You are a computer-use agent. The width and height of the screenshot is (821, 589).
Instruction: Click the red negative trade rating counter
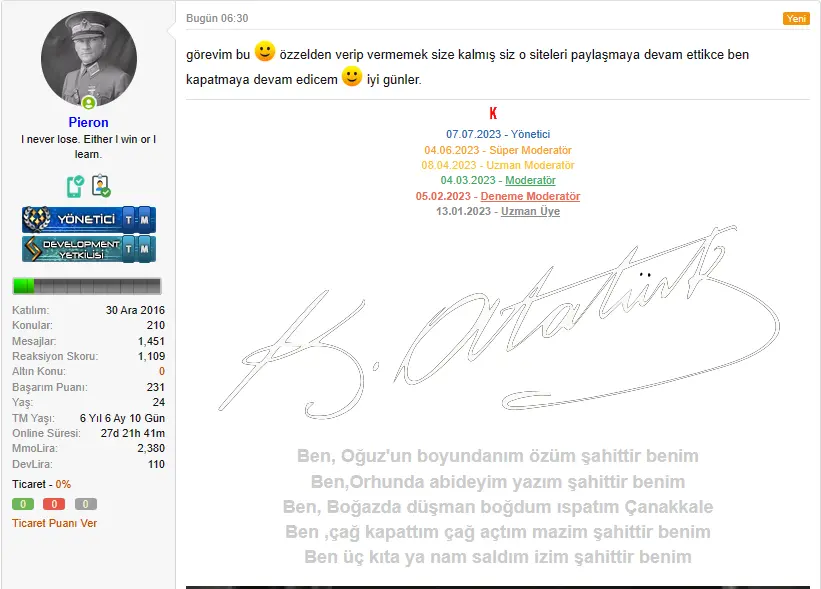pos(54,504)
